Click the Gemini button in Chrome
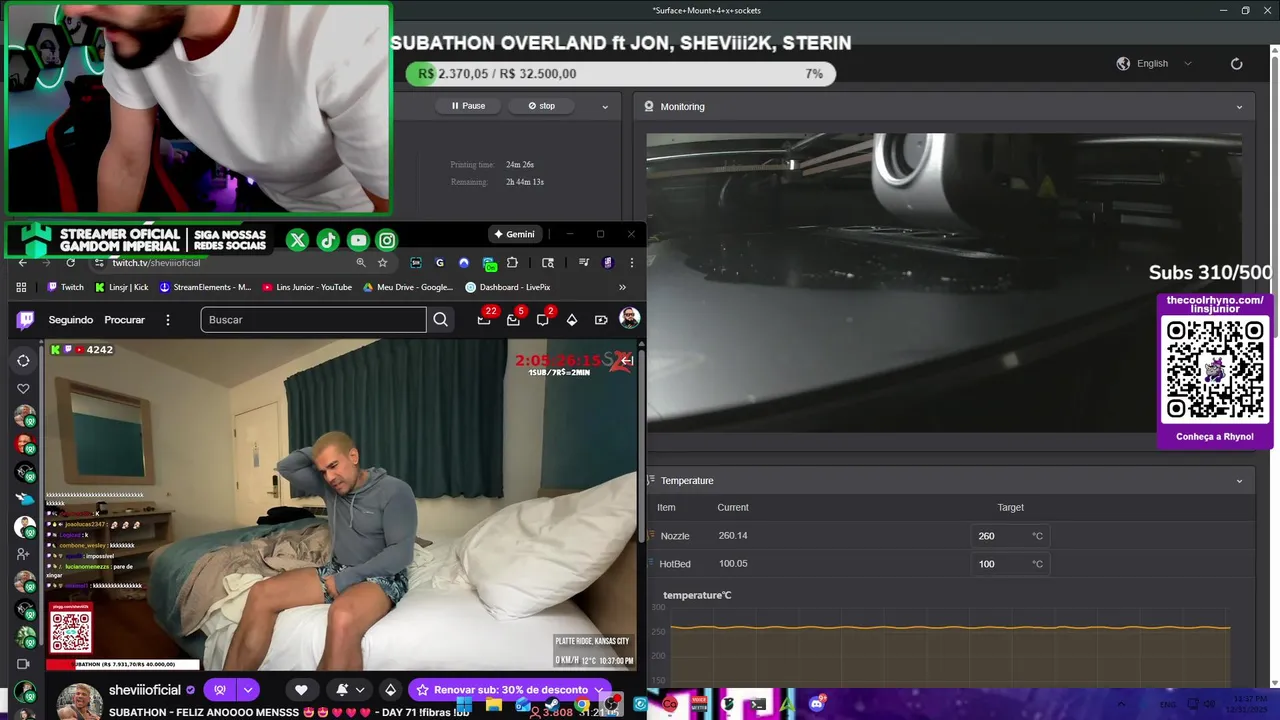Image resolution: width=1280 pixels, height=720 pixels. [x=514, y=234]
